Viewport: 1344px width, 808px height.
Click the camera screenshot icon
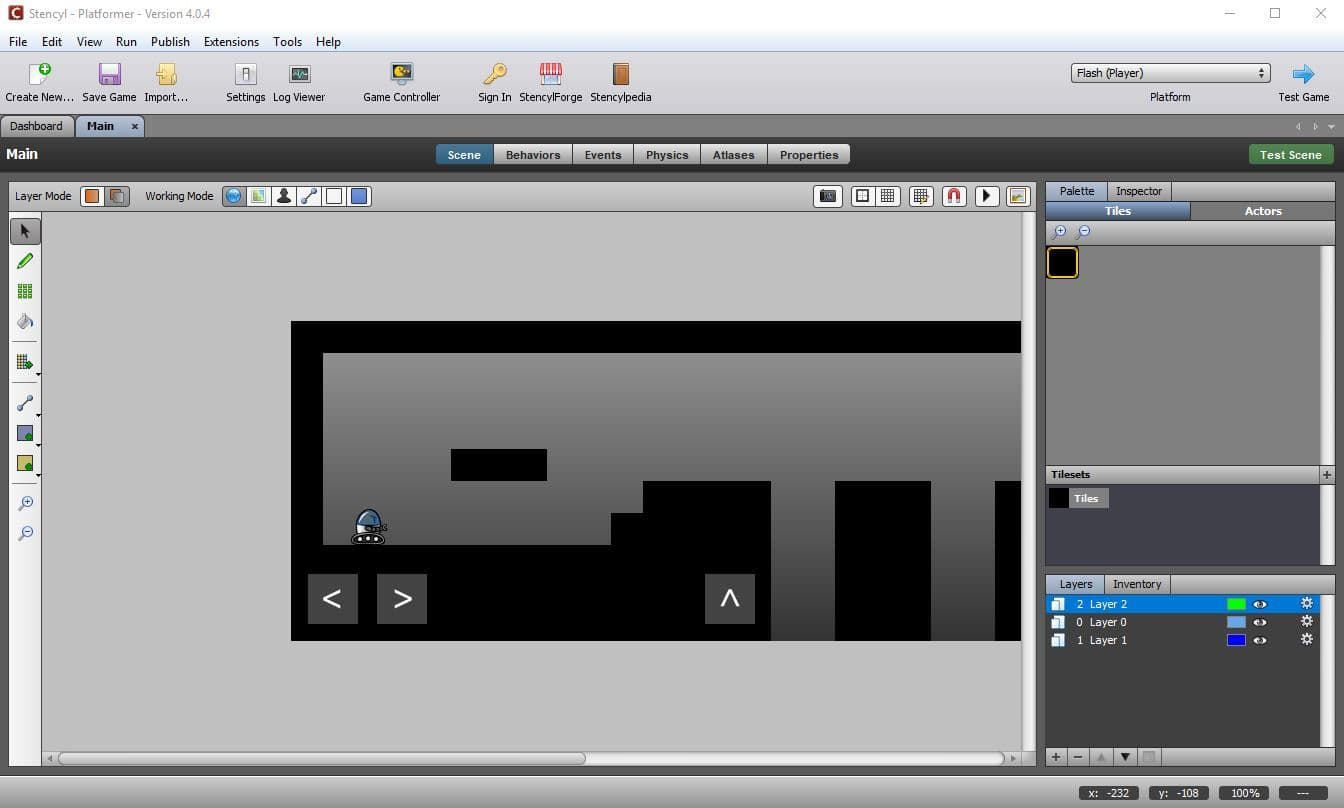(x=828, y=196)
